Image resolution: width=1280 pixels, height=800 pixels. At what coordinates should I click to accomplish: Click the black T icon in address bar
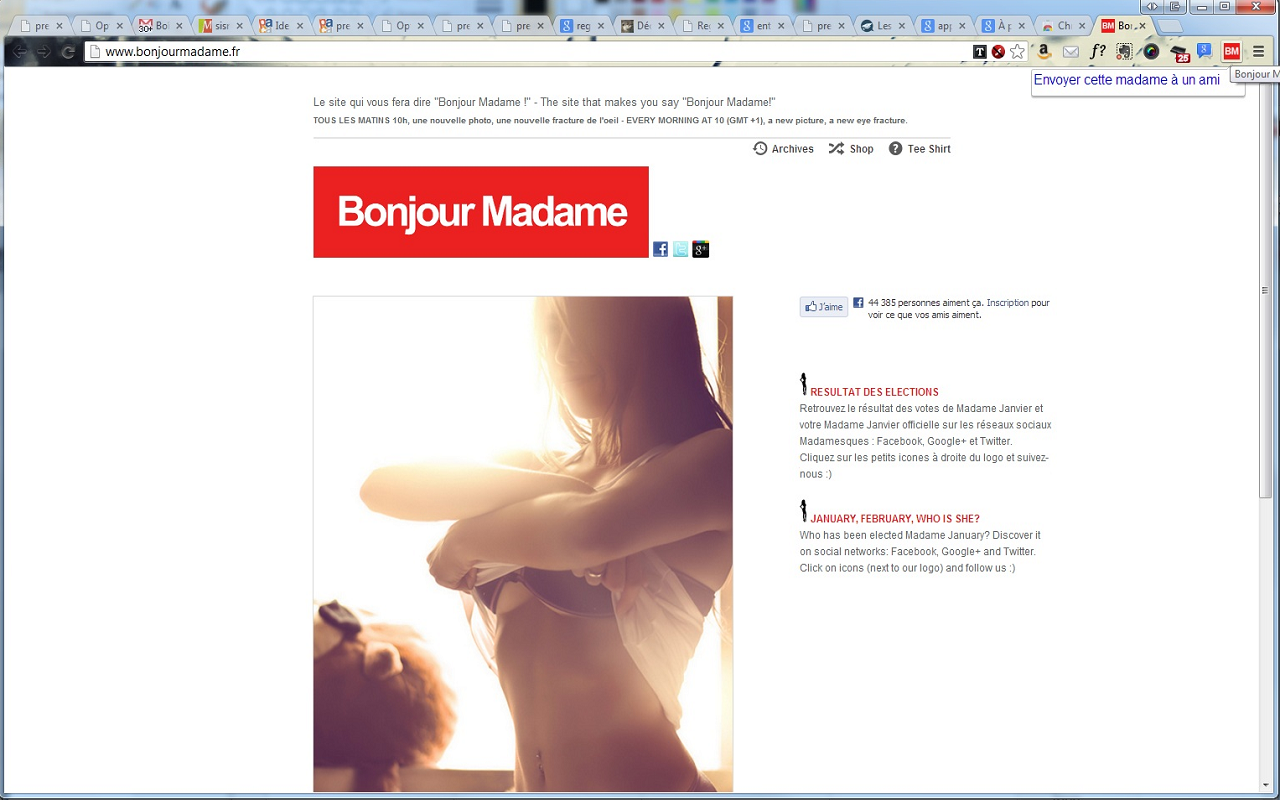pyautogui.click(x=980, y=52)
